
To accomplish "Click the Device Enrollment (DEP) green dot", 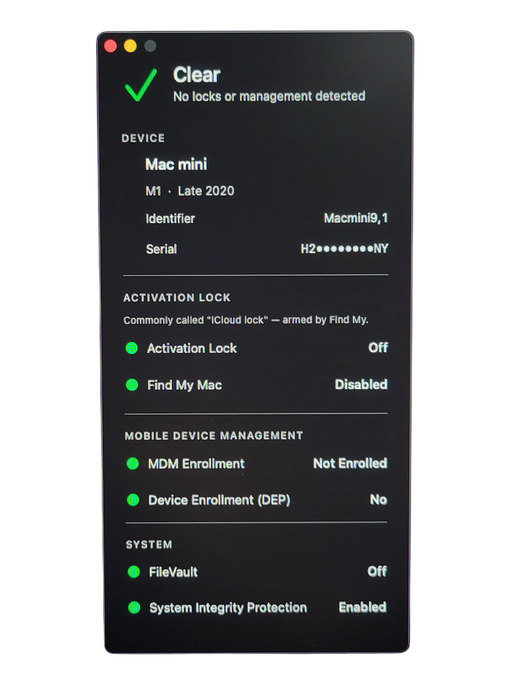I will [x=133, y=500].
